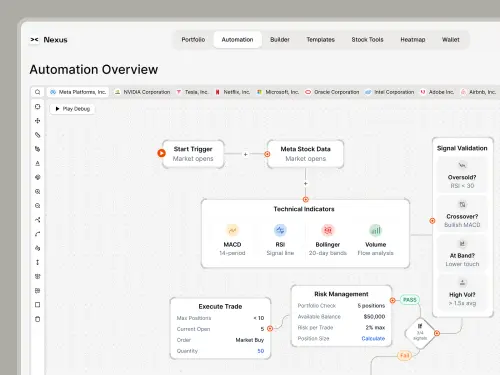Click the Volume indicator icon
The width and height of the screenshot is (500, 375).
click(x=375, y=230)
